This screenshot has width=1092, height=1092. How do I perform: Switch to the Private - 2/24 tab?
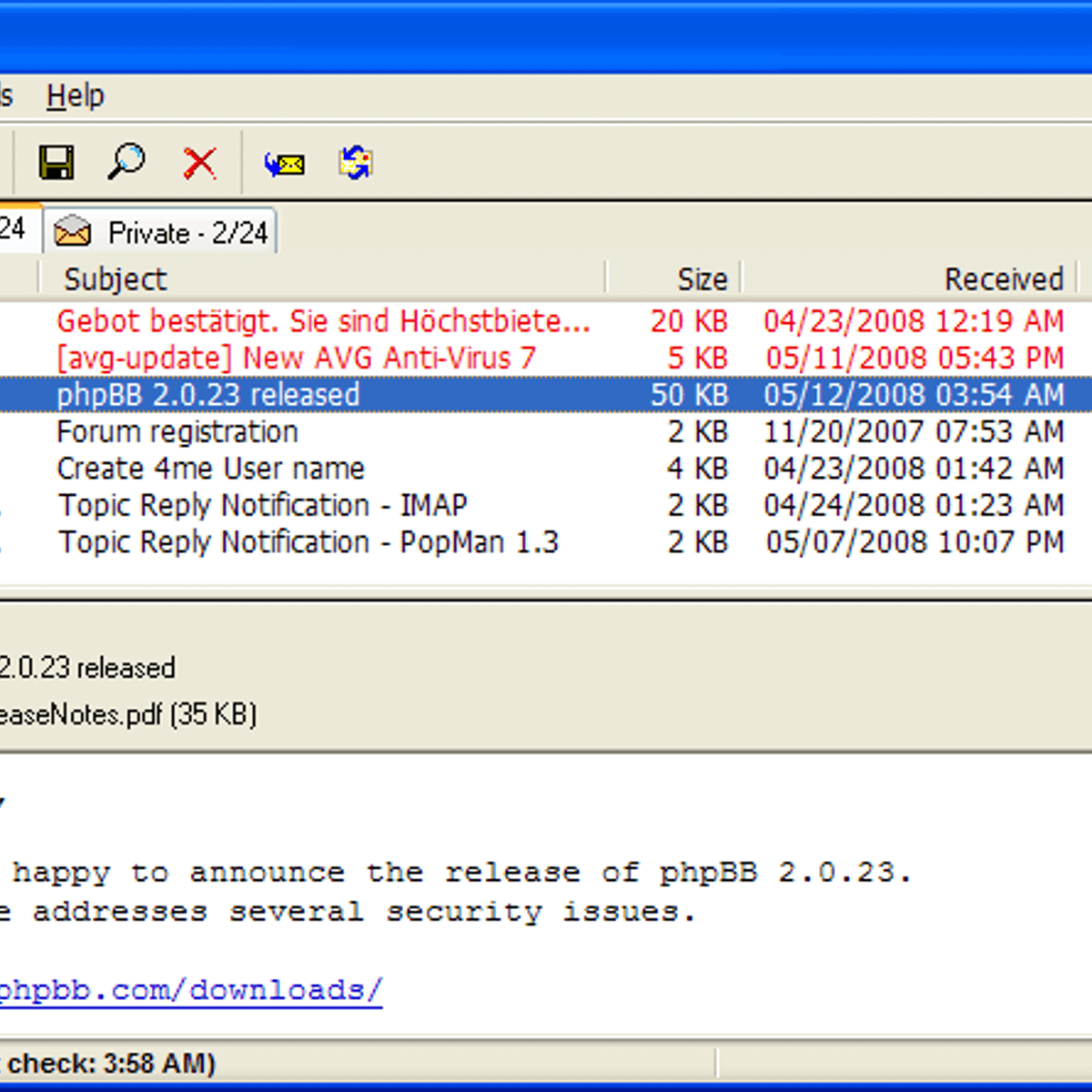162,233
